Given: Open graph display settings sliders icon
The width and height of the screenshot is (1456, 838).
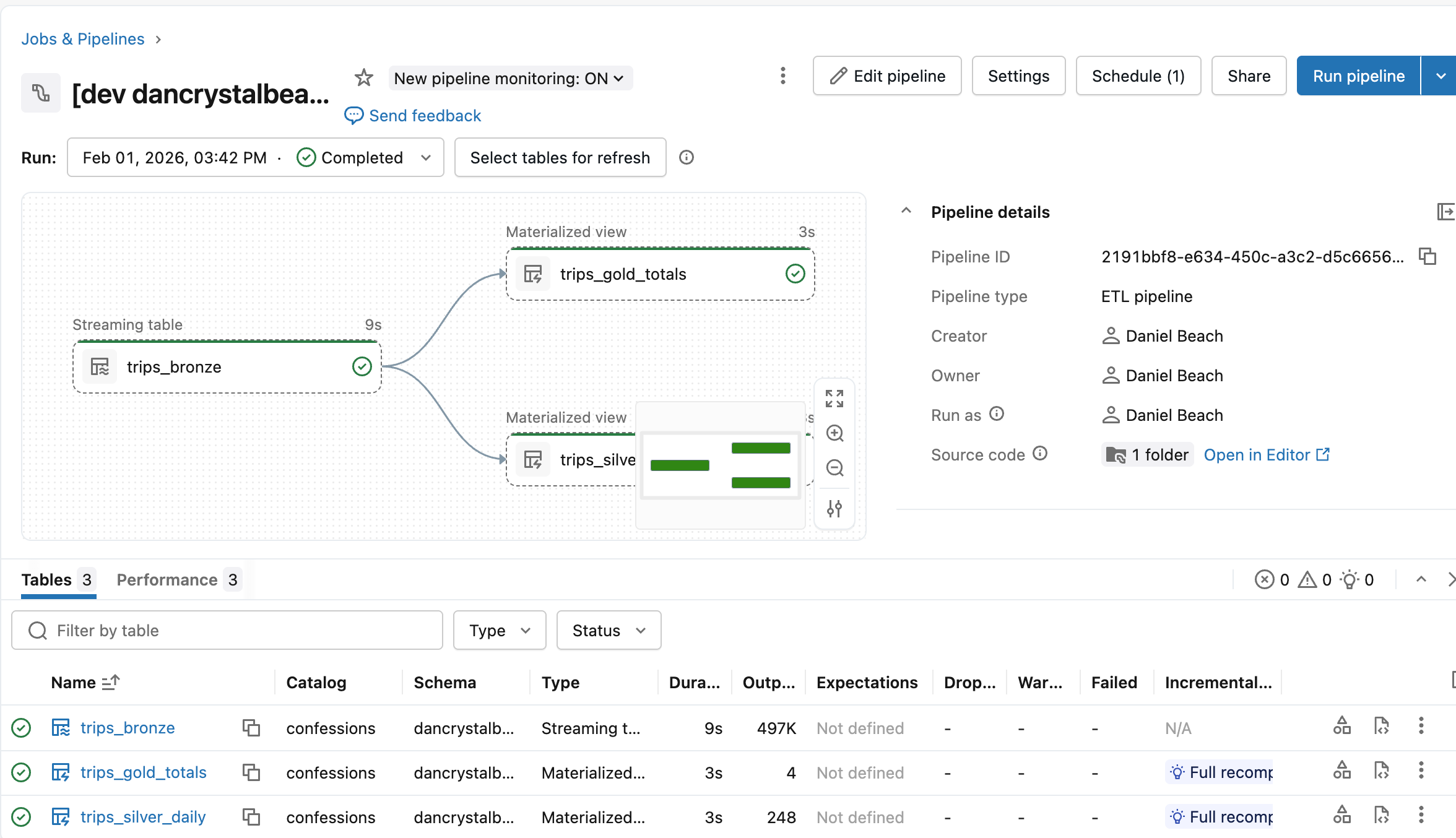Looking at the screenshot, I should [834, 509].
